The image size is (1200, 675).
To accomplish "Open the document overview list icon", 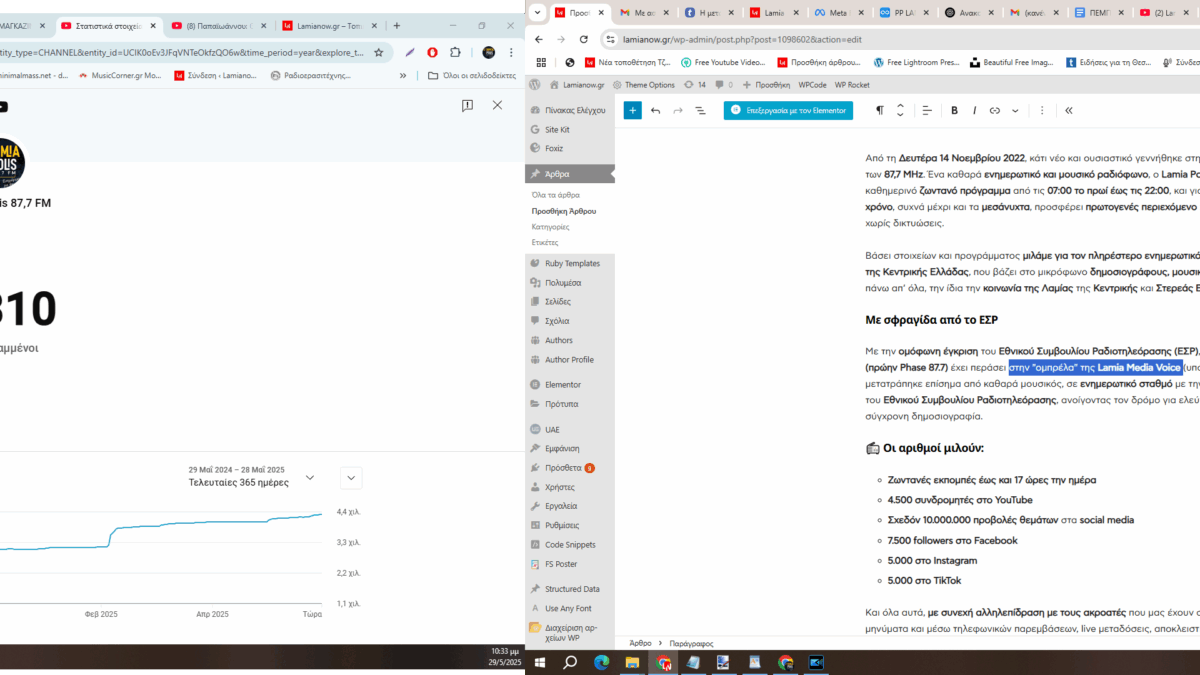I will pos(700,110).
